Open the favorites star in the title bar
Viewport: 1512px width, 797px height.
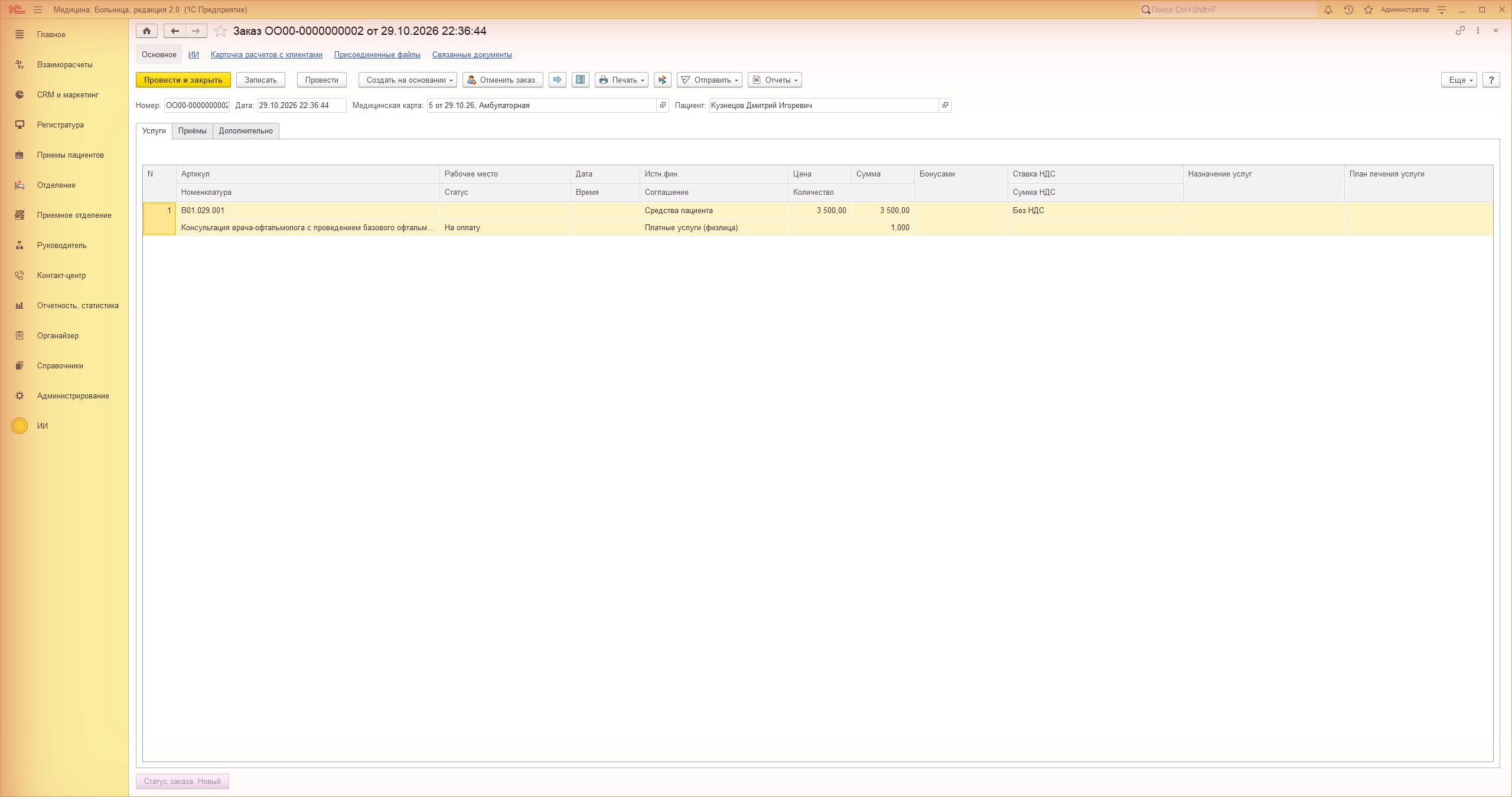pyautogui.click(x=1368, y=9)
